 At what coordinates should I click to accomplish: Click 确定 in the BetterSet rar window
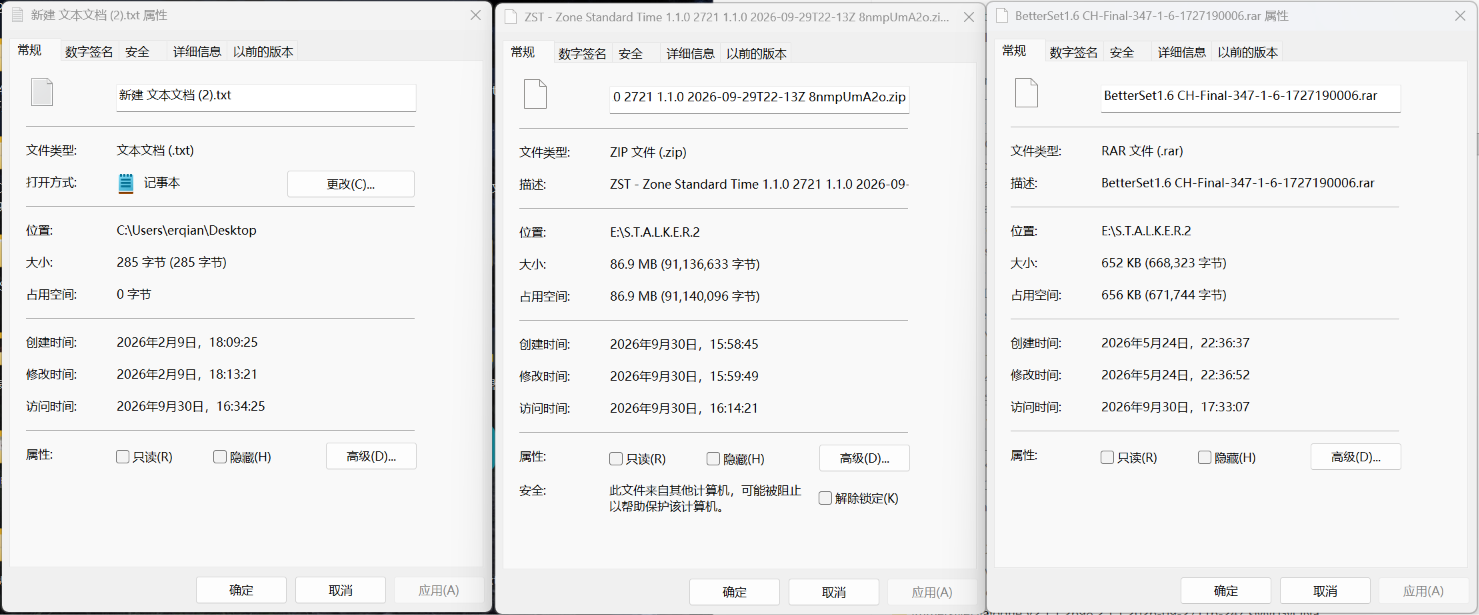coord(1226,590)
